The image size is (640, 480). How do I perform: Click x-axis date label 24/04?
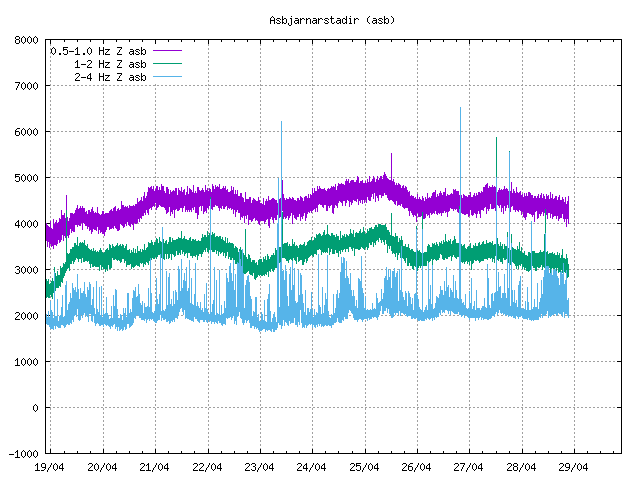311,467
